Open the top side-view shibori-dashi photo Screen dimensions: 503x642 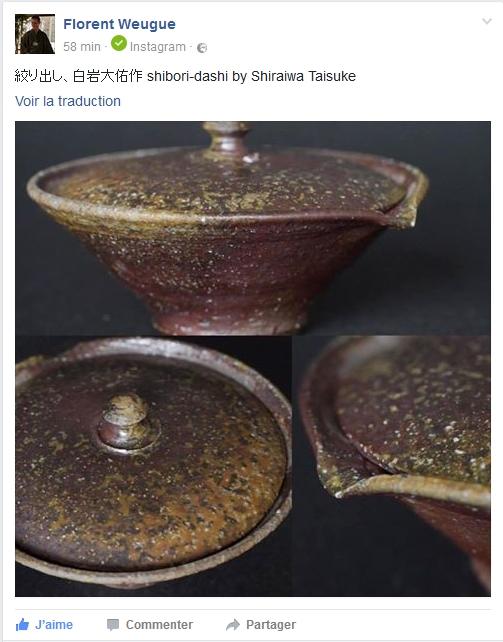click(253, 228)
